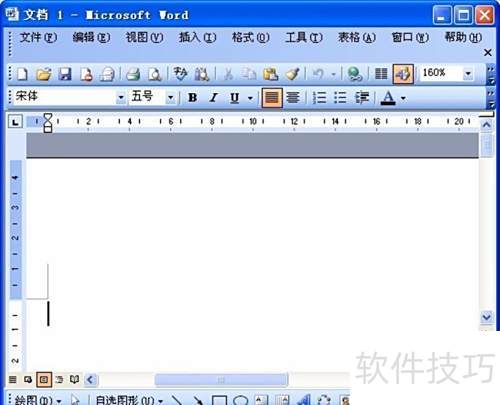Apply bulleted list formatting
The height and width of the screenshot is (405, 500).
340,98
